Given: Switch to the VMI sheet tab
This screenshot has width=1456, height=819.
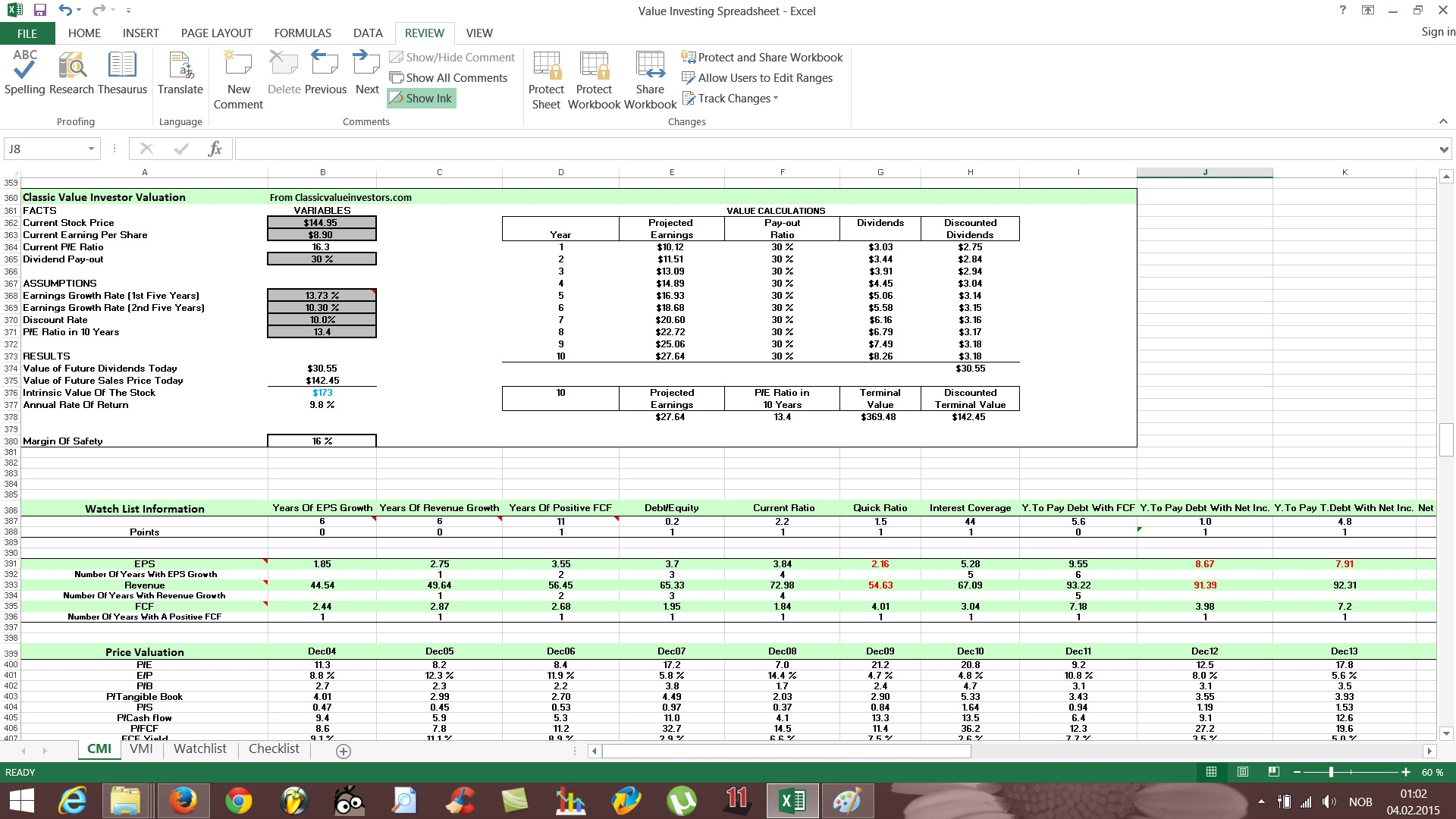Looking at the screenshot, I should click(141, 748).
